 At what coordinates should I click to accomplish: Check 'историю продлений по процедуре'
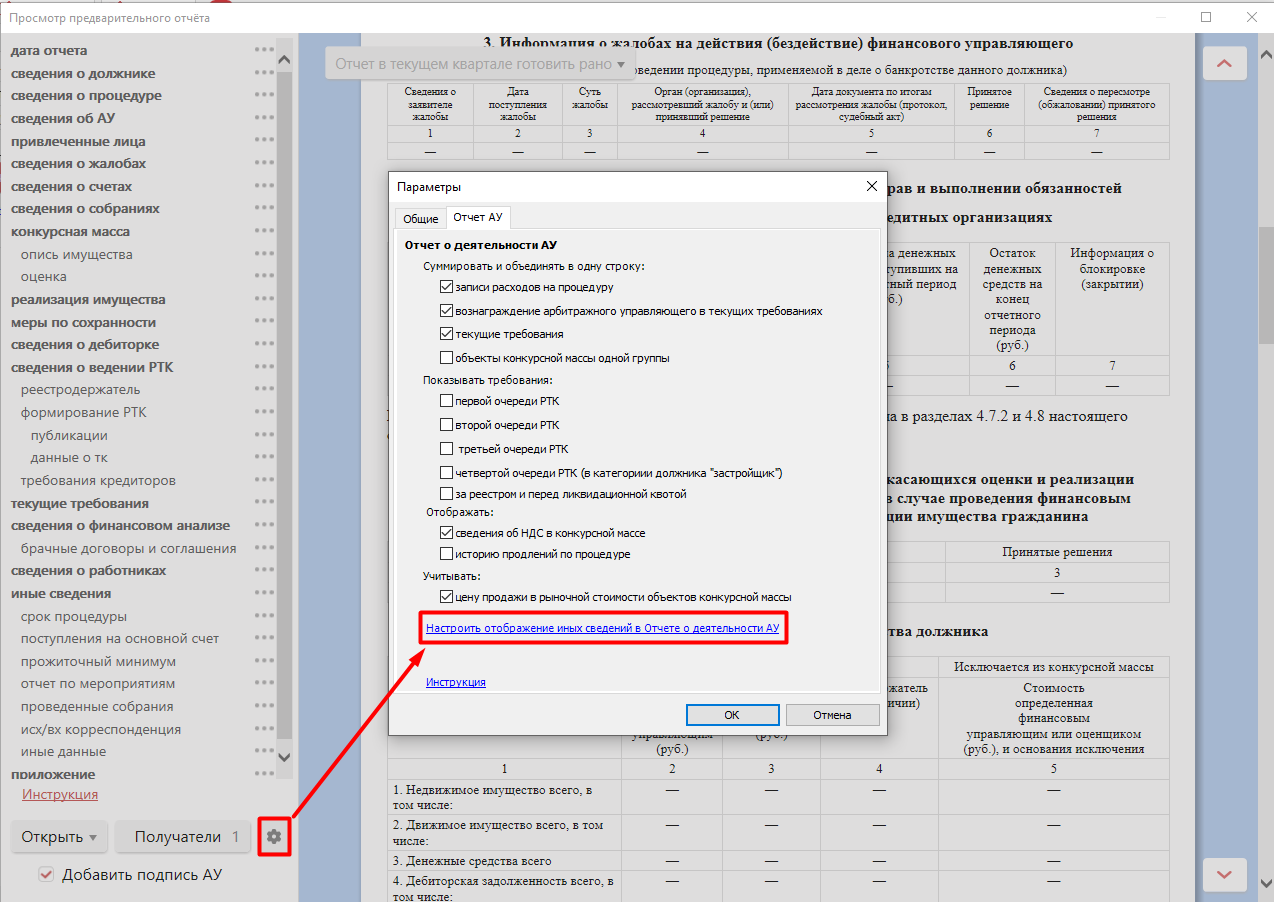coord(447,554)
